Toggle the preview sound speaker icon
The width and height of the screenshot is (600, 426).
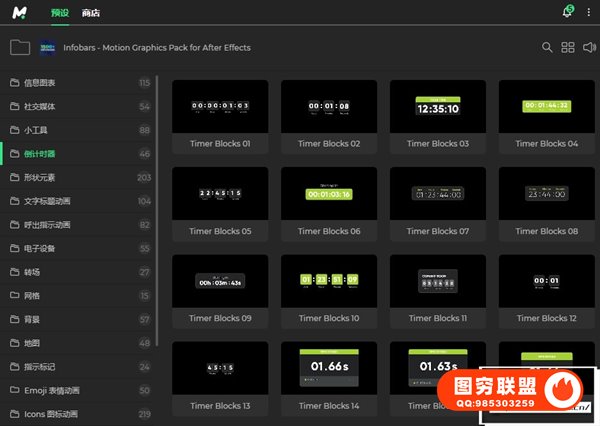point(589,47)
